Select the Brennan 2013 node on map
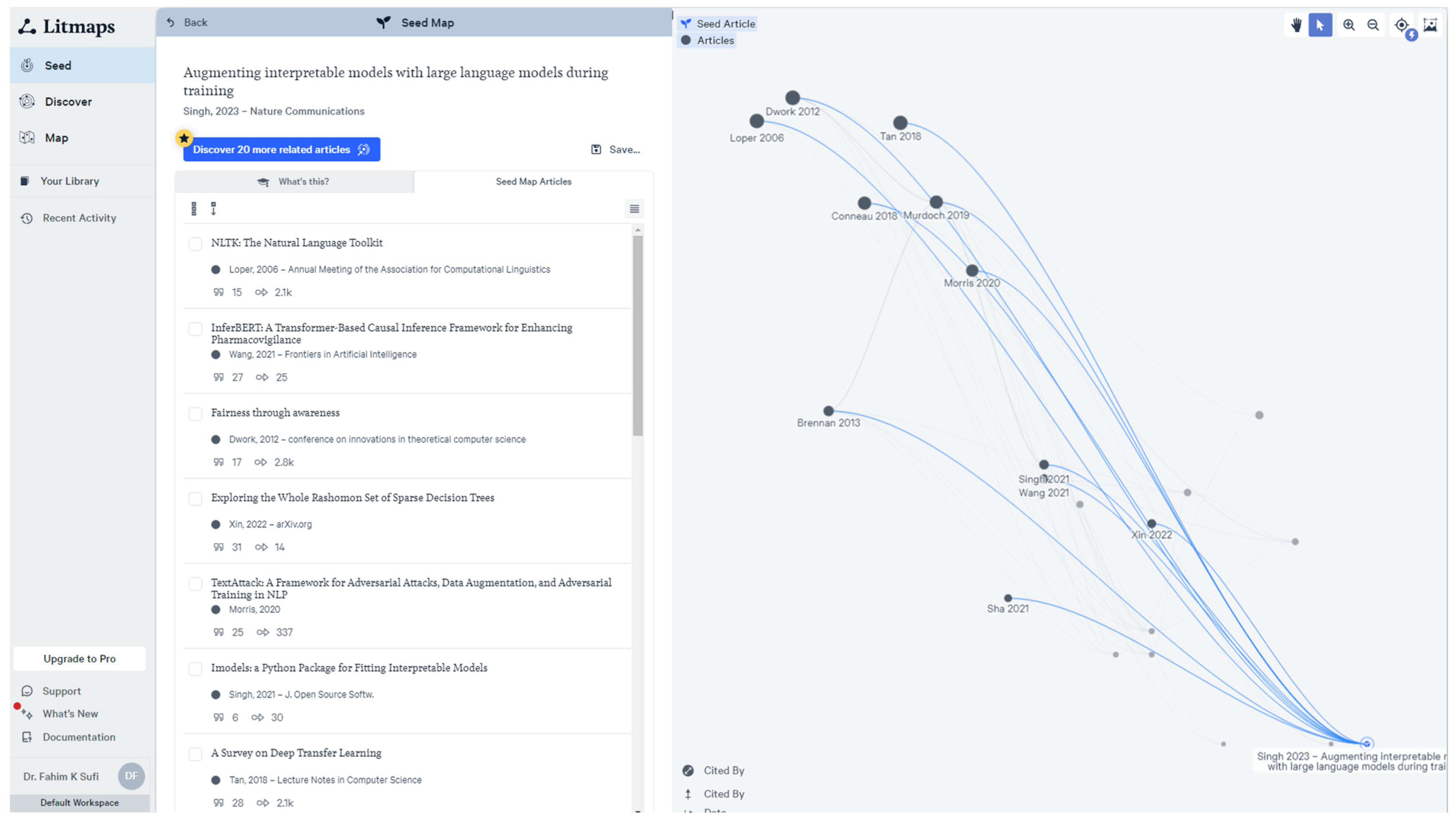Screen dimensions: 1456x824 (828, 411)
